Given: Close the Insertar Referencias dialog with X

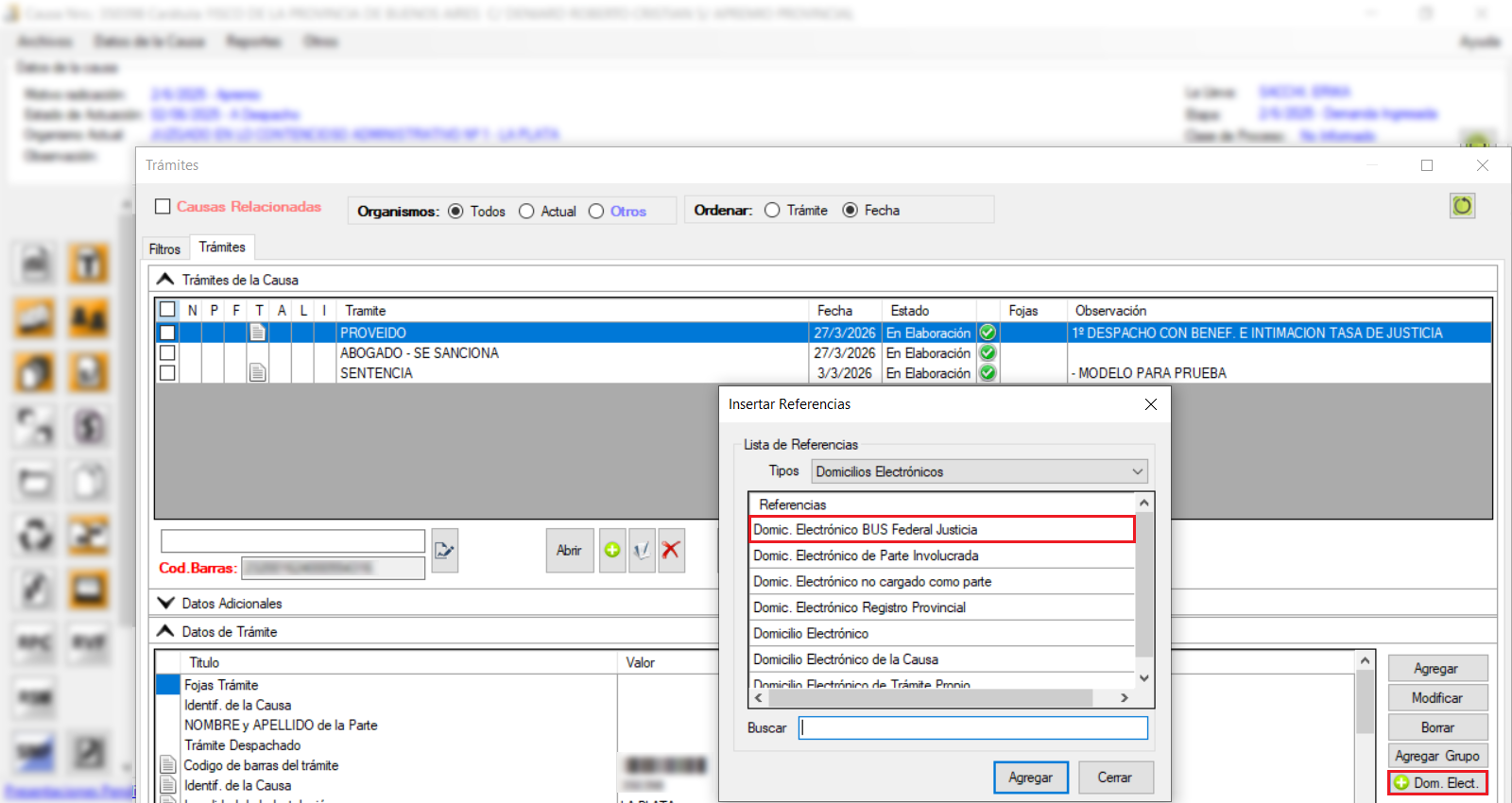Looking at the screenshot, I should (1150, 404).
